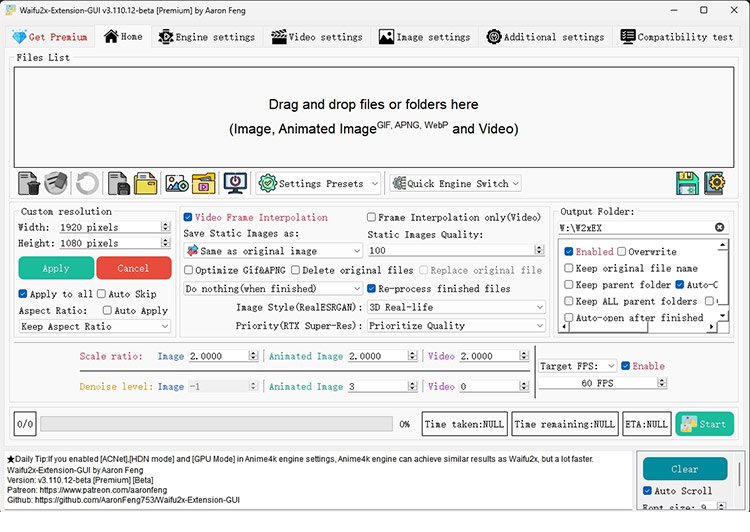Open the Additional settings tab
Image resolution: width=750 pixels, height=532 pixels.
click(545, 37)
